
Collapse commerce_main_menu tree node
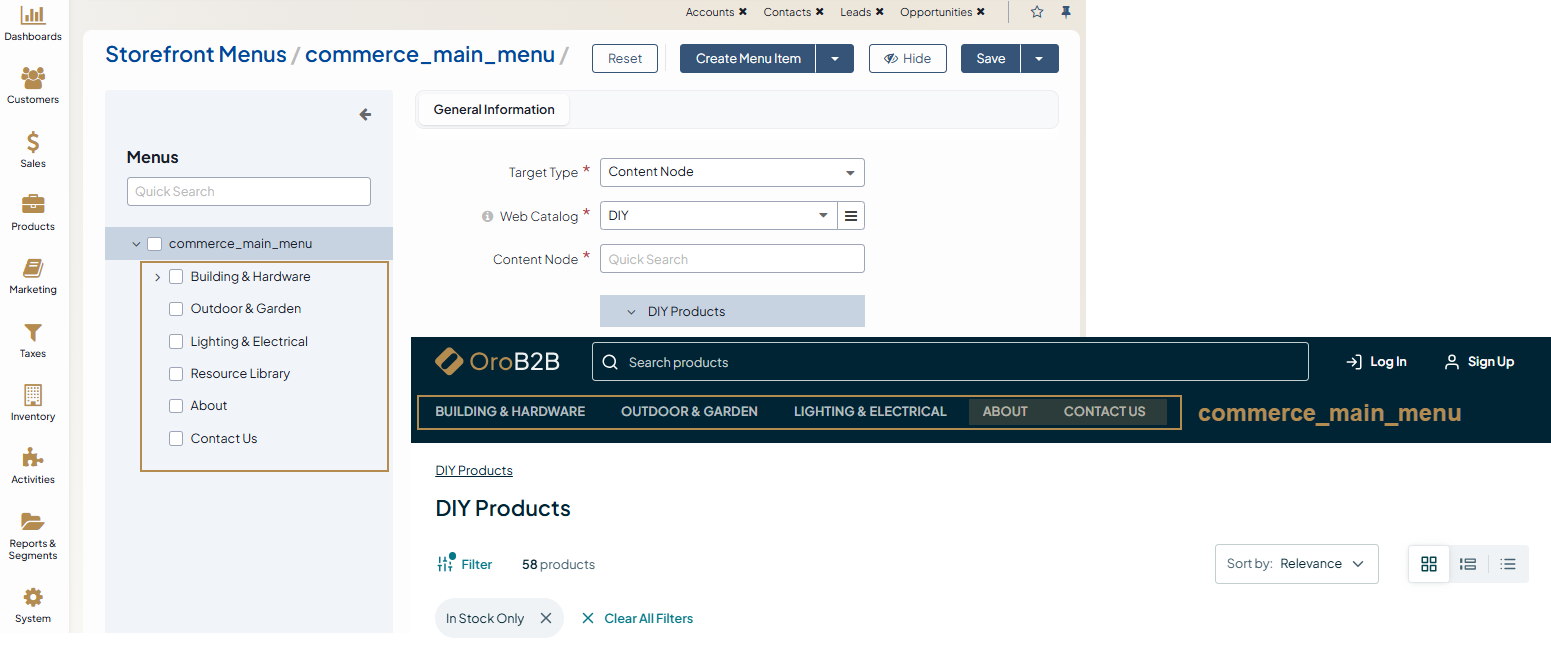[x=136, y=244]
